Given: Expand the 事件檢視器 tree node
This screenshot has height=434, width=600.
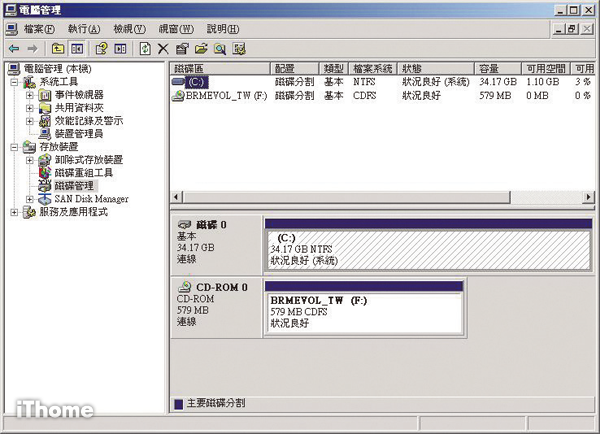Looking at the screenshot, I should tap(30, 95).
